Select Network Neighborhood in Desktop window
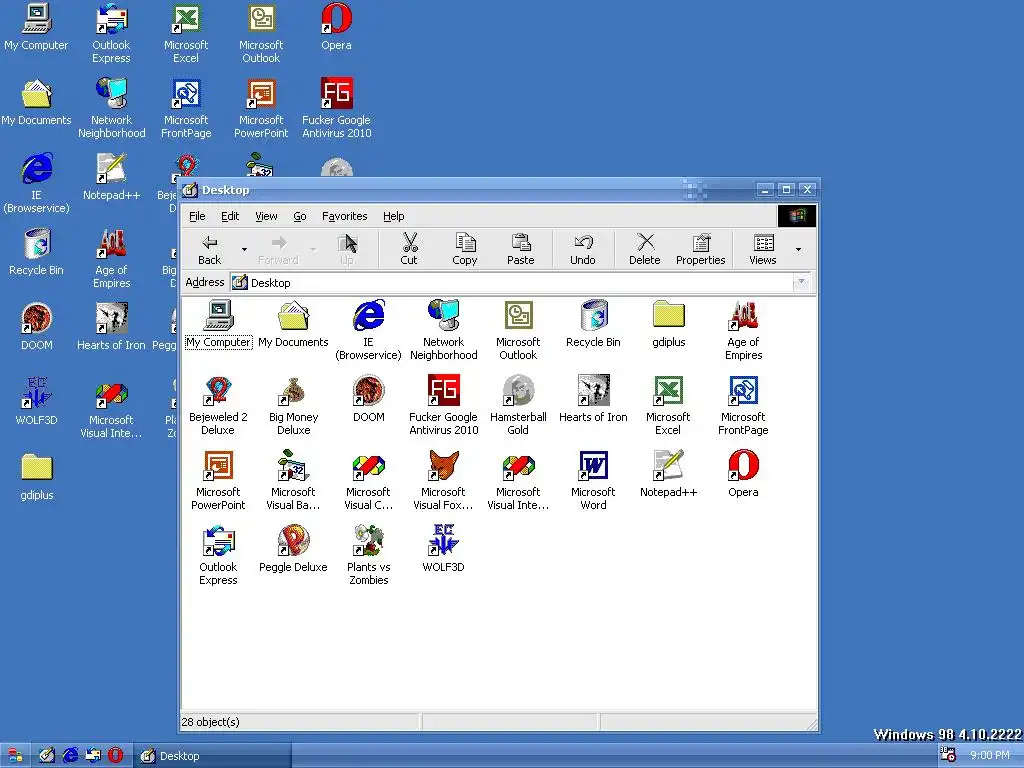Viewport: 1024px width, 768px height. coord(443,330)
